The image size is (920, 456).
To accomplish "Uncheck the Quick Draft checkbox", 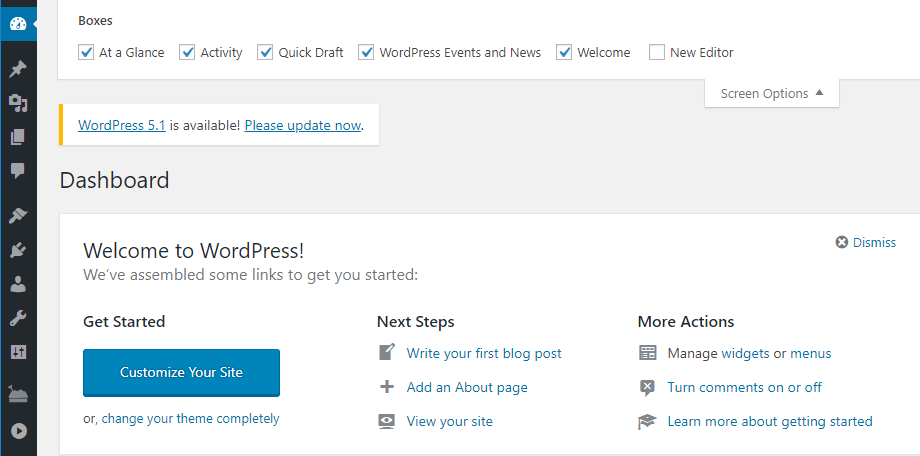I will tap(265, 52).
